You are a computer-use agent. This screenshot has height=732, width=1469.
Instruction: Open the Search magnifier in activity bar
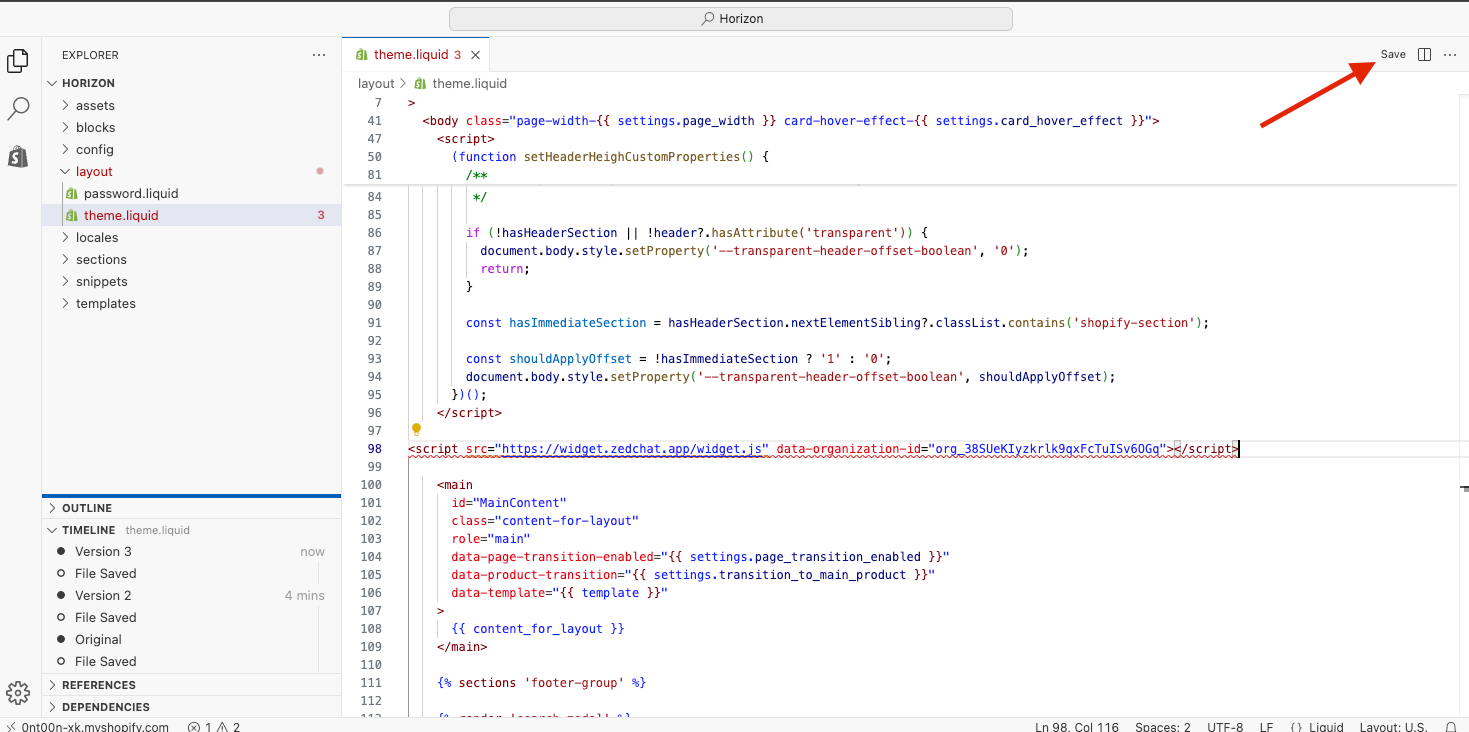point(18,109)
